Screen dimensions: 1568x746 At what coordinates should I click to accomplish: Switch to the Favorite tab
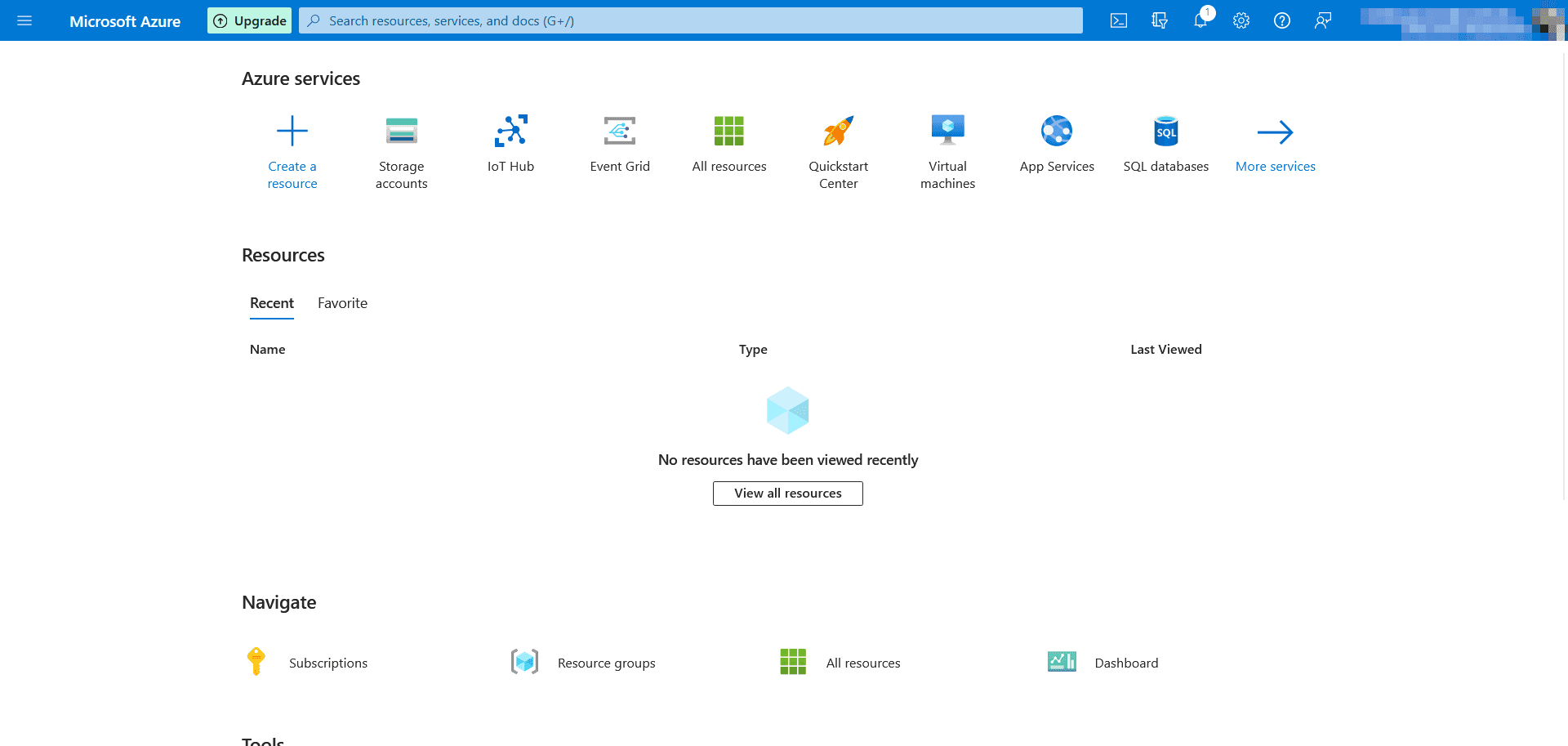pos(342,302)
